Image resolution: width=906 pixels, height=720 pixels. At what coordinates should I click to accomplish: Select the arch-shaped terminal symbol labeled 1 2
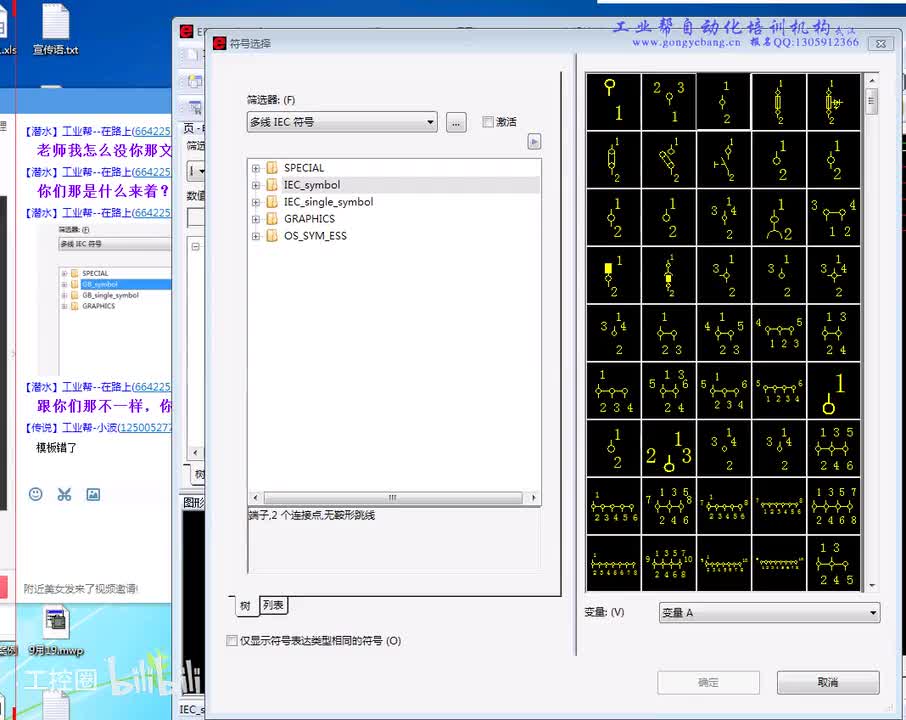pyautogui.click(x=779, y=217)
